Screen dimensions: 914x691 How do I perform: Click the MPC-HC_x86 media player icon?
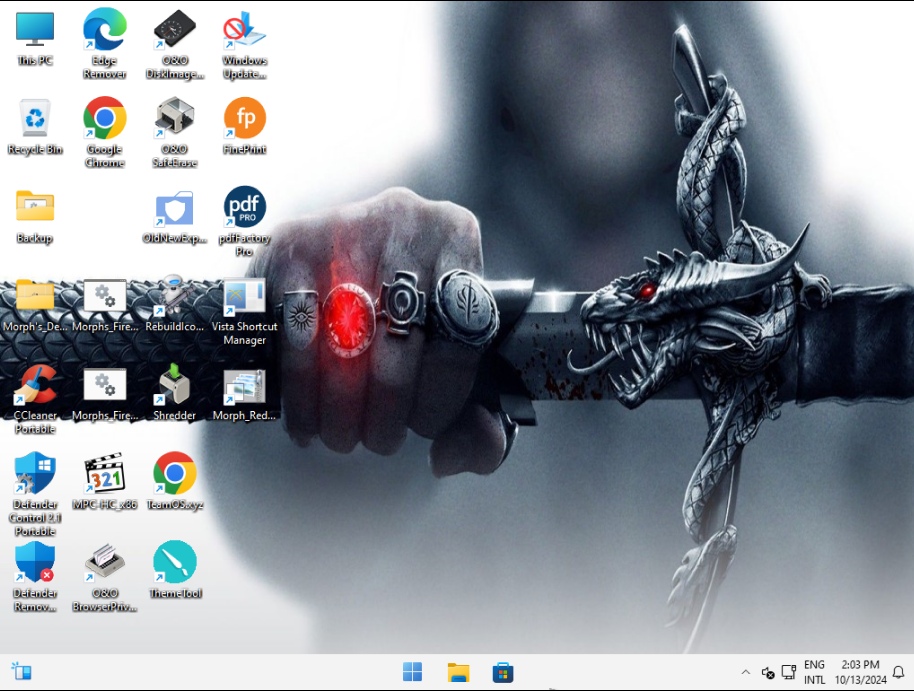pyautogui.click(x=105, y=482)
